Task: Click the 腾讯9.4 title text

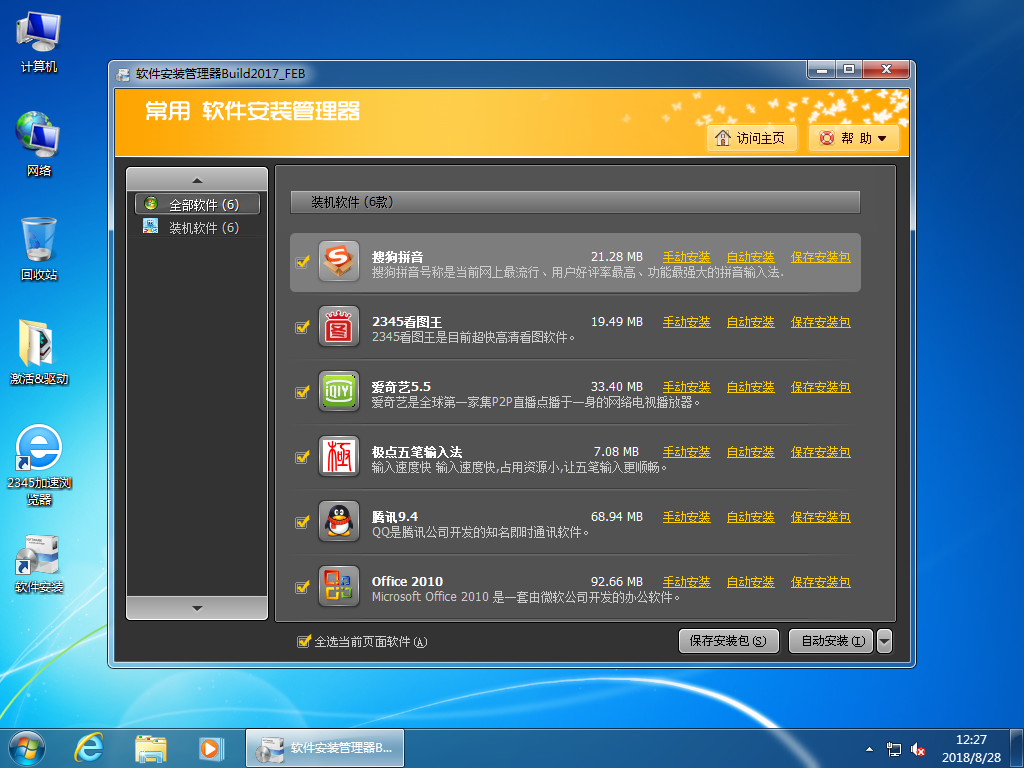Action: [x=394, y=517]
